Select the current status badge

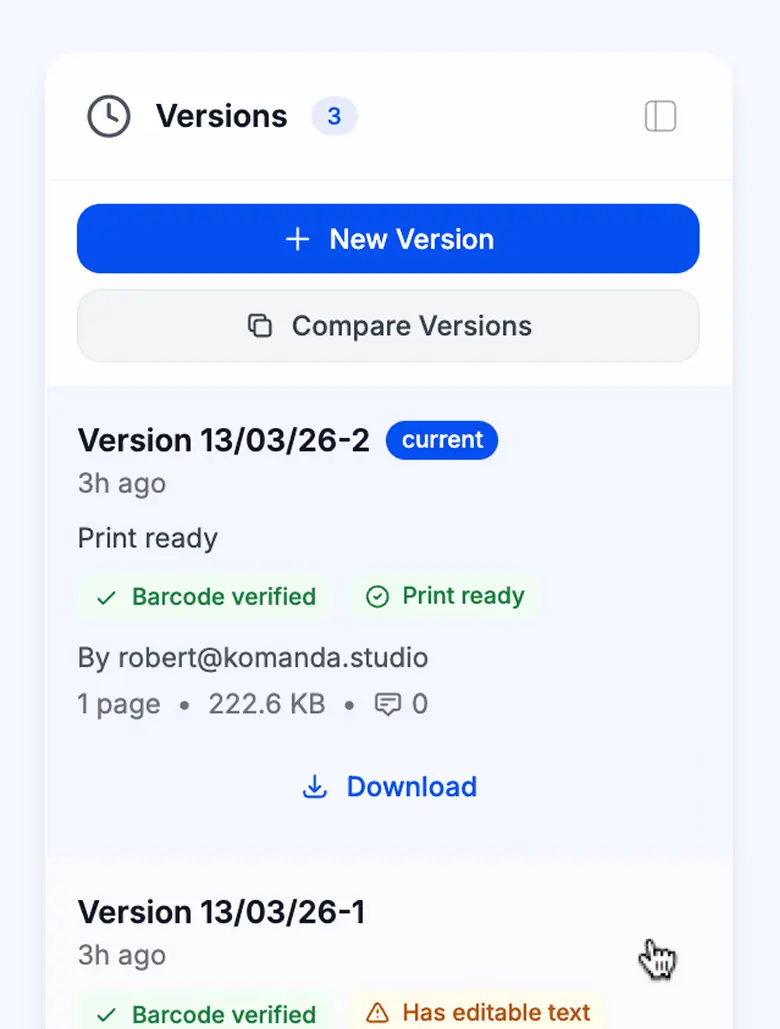441,440
